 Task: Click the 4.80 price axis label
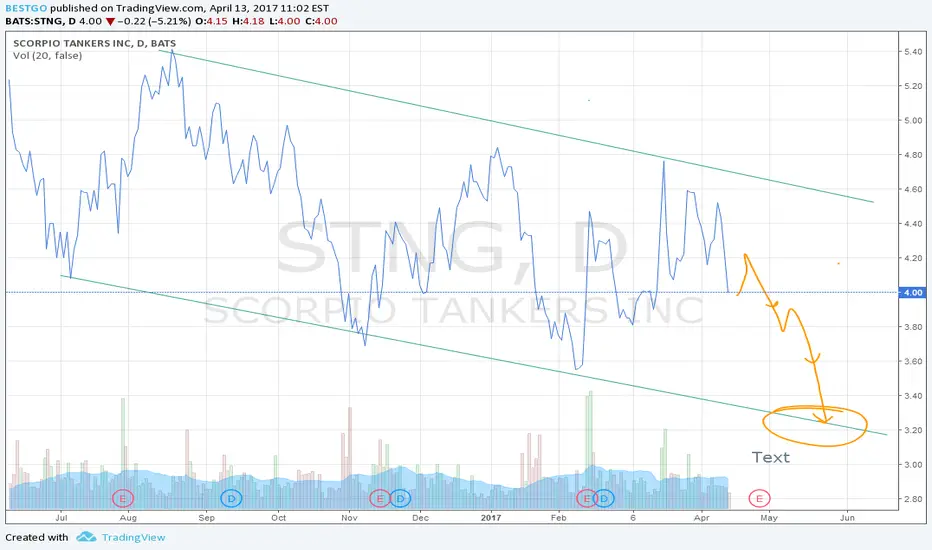pyautogui.click(x=914, y=155)
